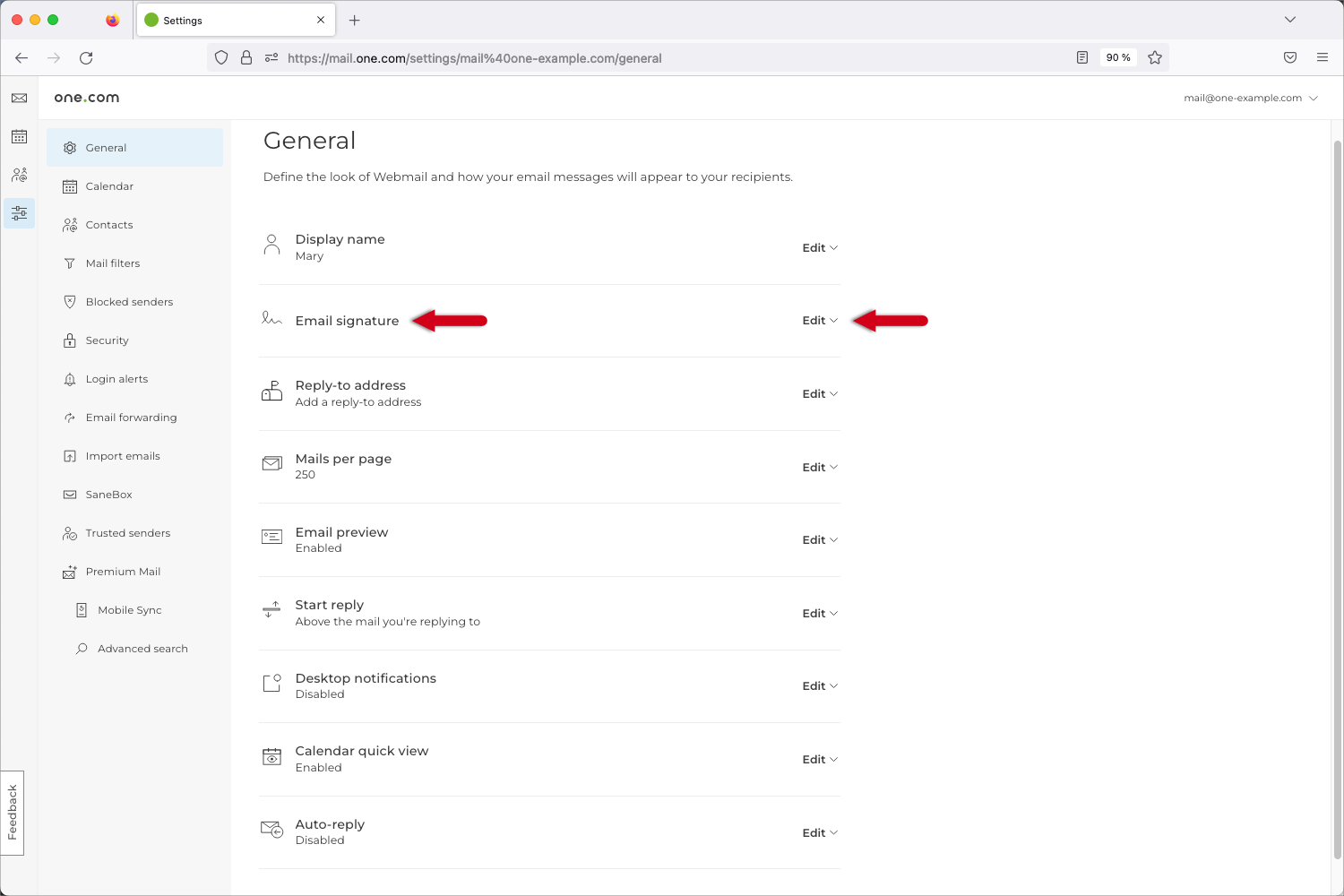
Task: Expand the Edit dropdown for Auto-reply
Action: (818, 832)
